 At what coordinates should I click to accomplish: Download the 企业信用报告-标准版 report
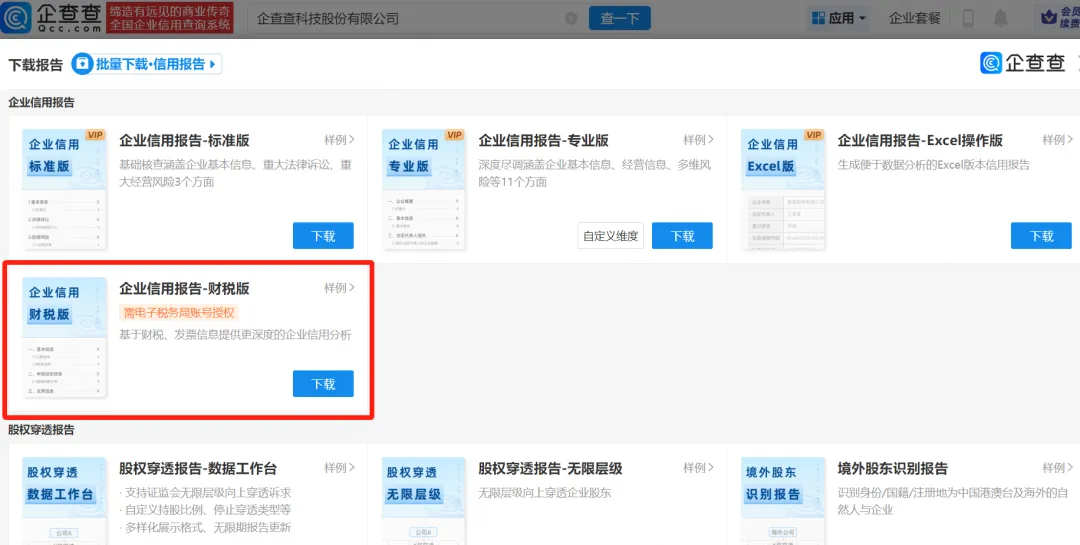coord(323,236)
